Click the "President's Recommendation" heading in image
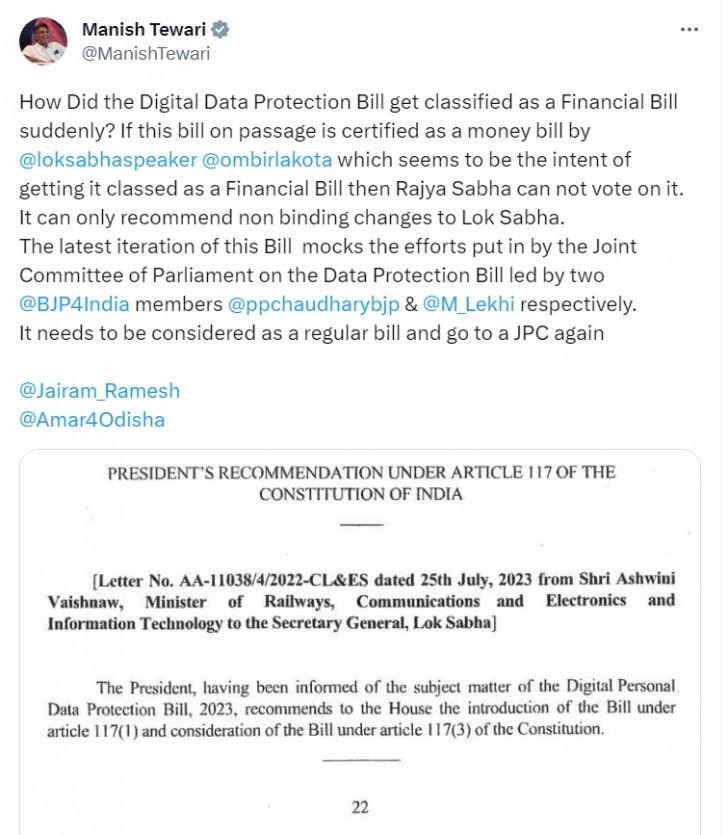 [x=361, y=483]
